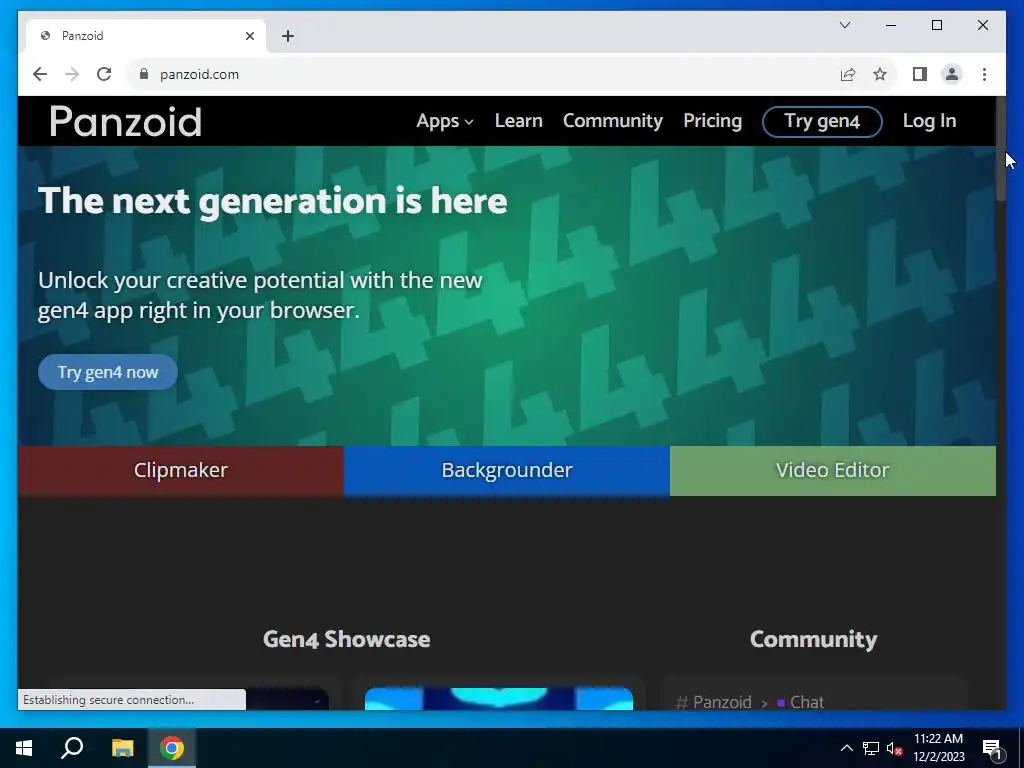Open the blue showcase thumbnail
Image resolution: width=1024 pixels, height=768 pixels.
[x=499, y=698]
